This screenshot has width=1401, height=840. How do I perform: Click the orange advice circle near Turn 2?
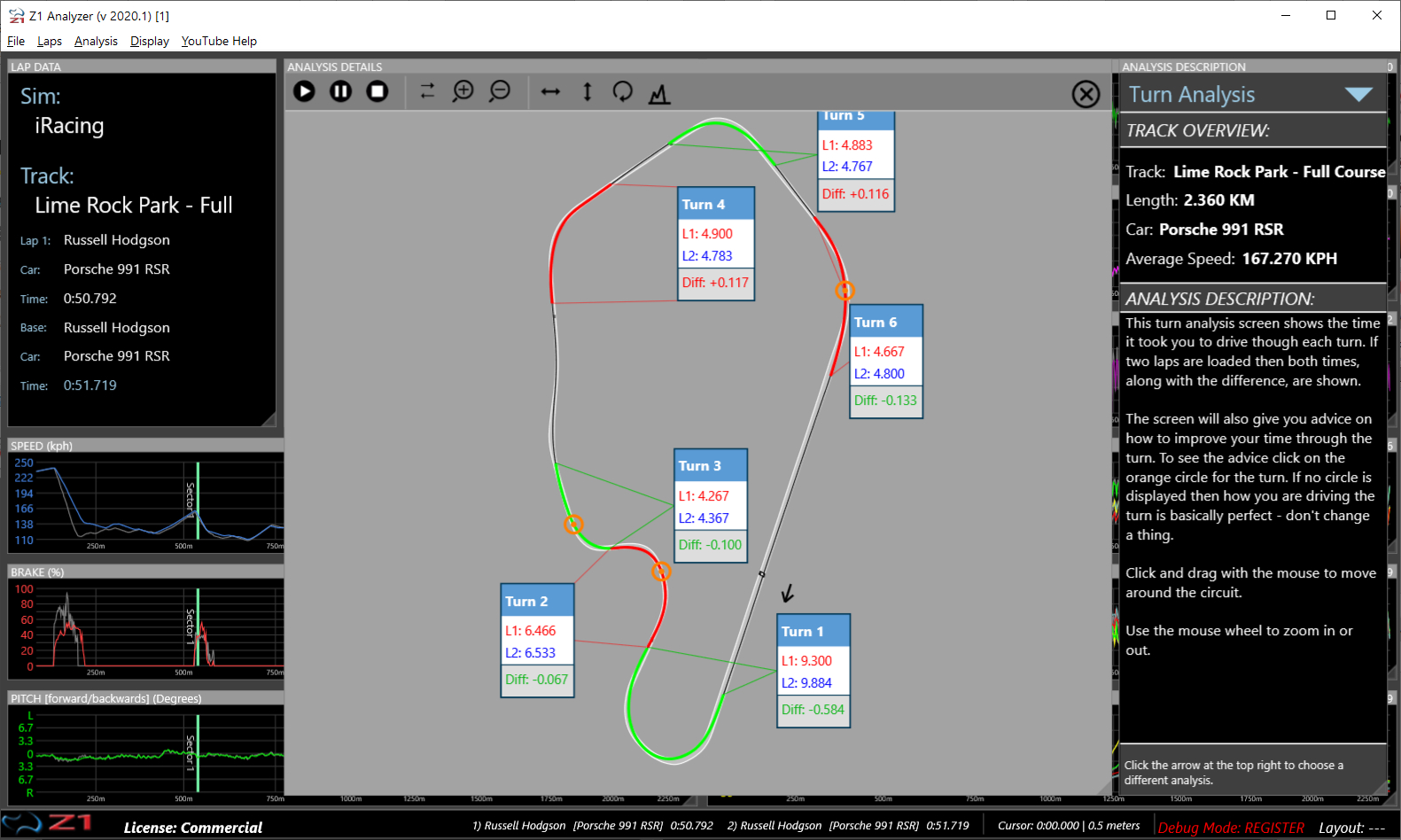pos(661,572)
